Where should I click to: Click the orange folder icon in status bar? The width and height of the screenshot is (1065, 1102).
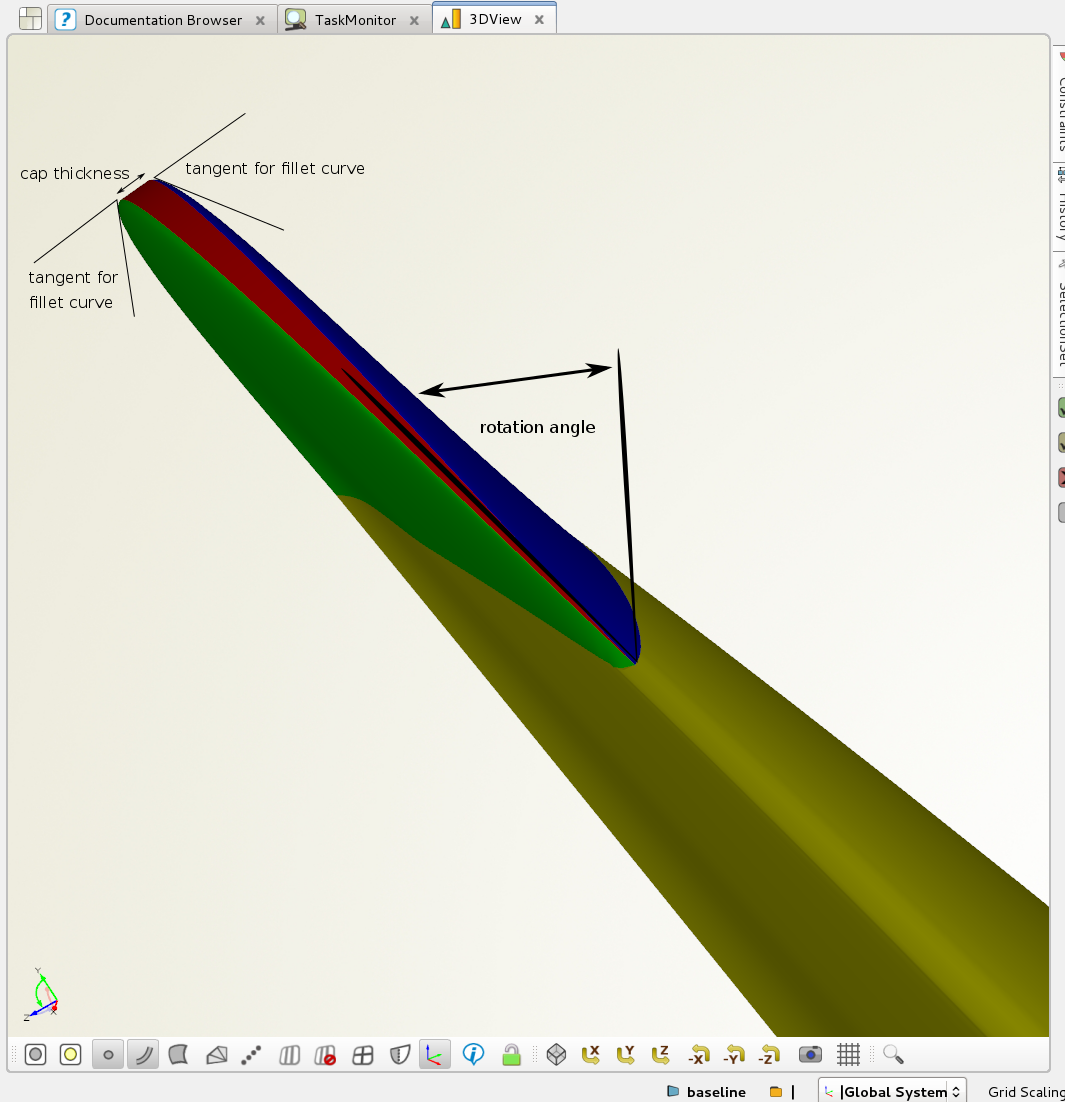click(775, 1091)
